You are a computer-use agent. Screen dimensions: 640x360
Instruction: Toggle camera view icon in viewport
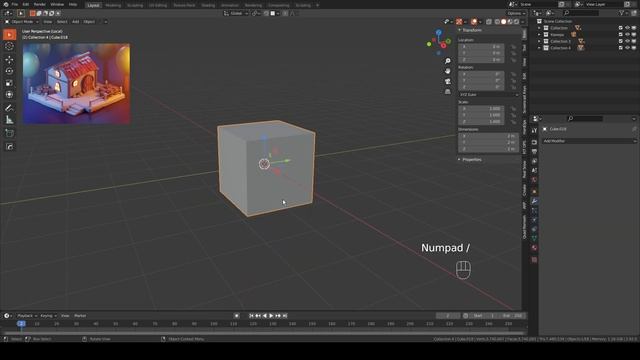click(448, 81)
